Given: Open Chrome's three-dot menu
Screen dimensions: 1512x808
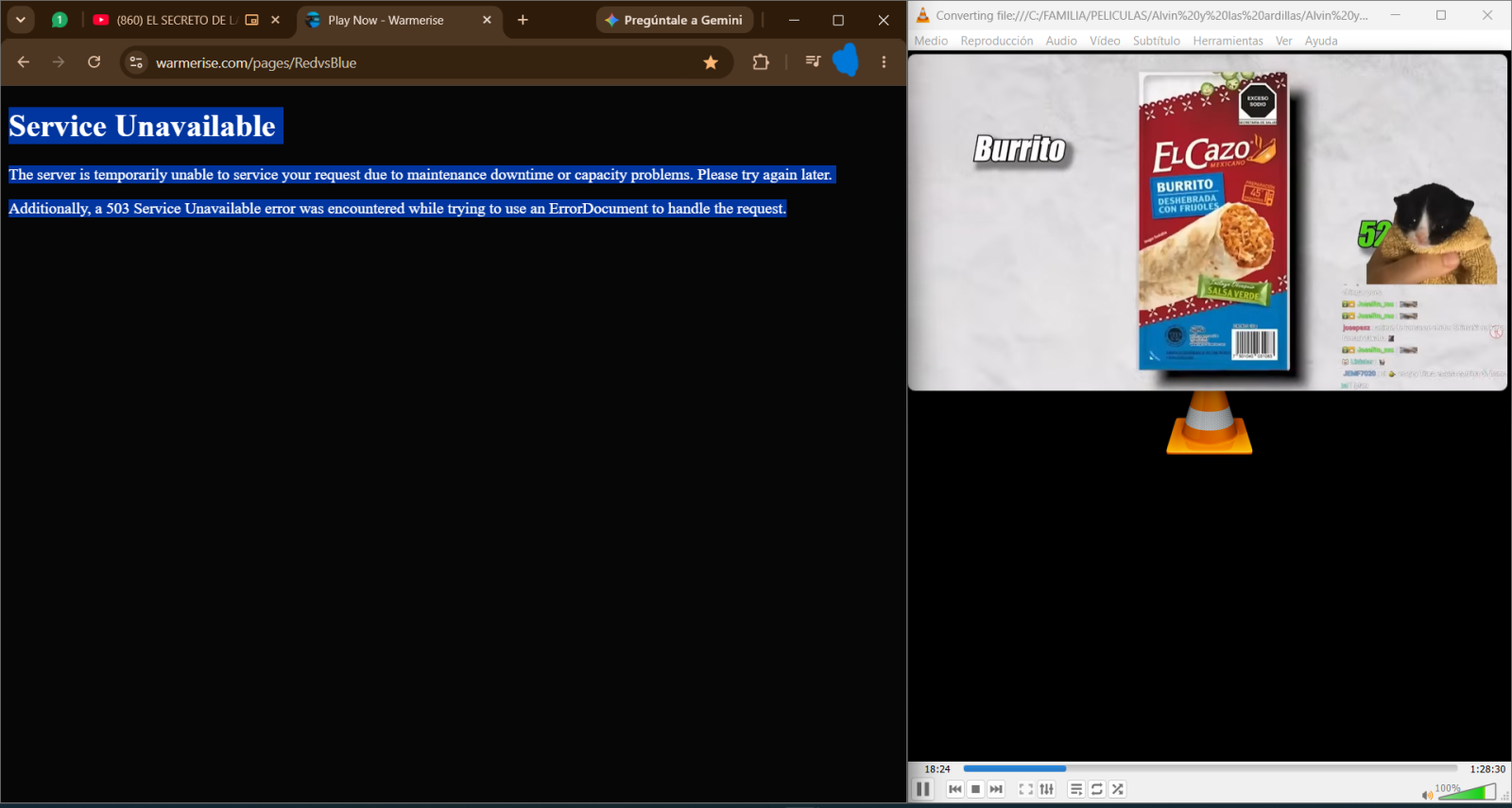Looking at the screenshot, I should tap(884, 62).
